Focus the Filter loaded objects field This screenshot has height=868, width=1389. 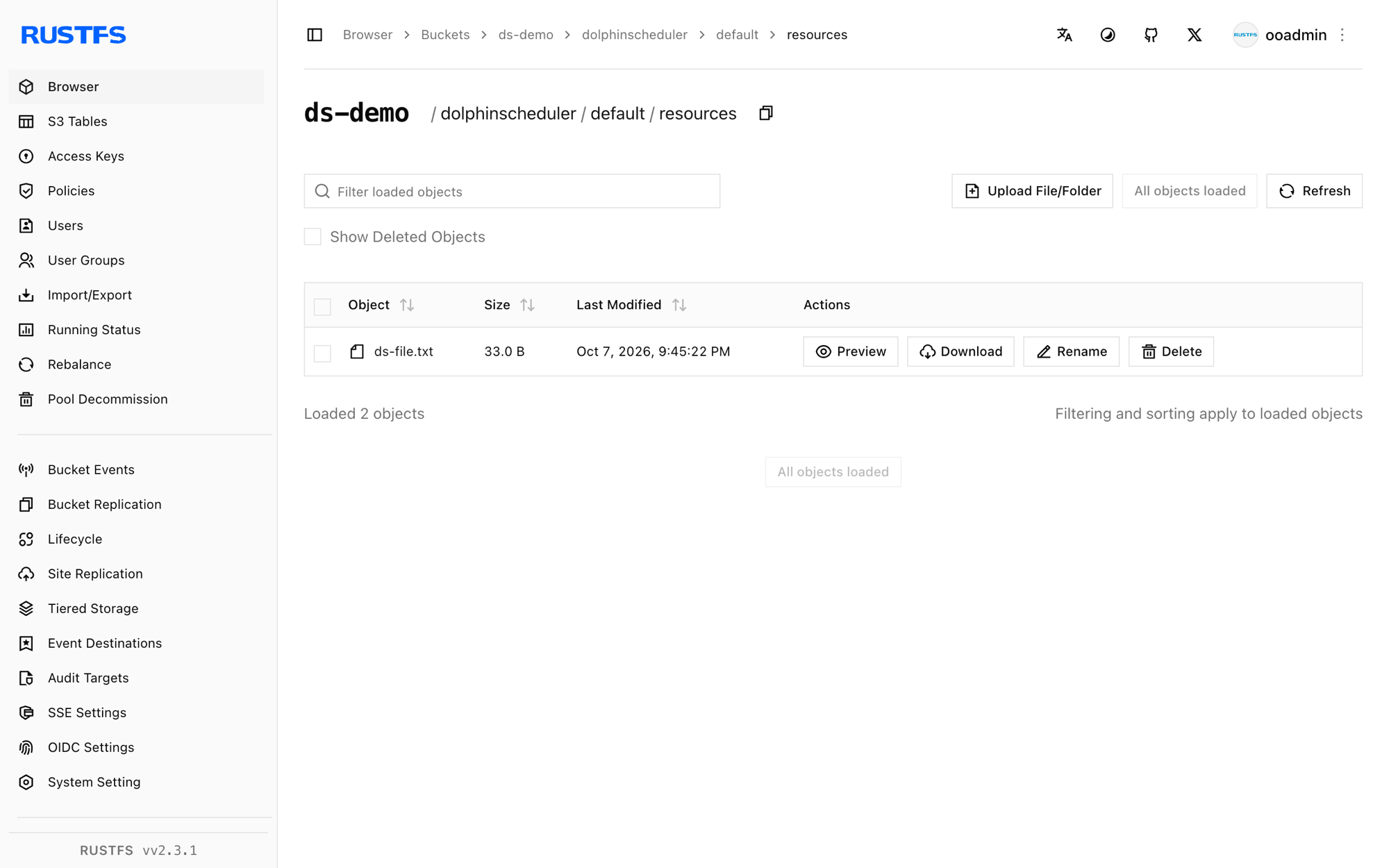[x=512, y=191]
